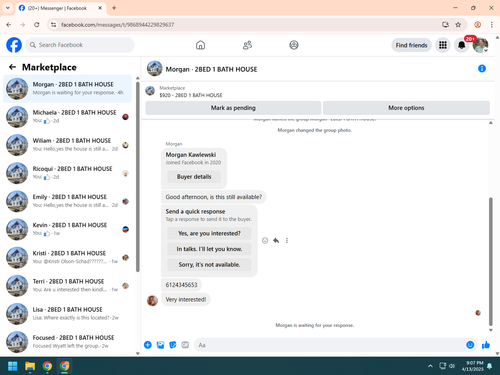The height and width of the screenshot is (375, 500).
Task: Click Mark as pending
Action: click(233, 108)
